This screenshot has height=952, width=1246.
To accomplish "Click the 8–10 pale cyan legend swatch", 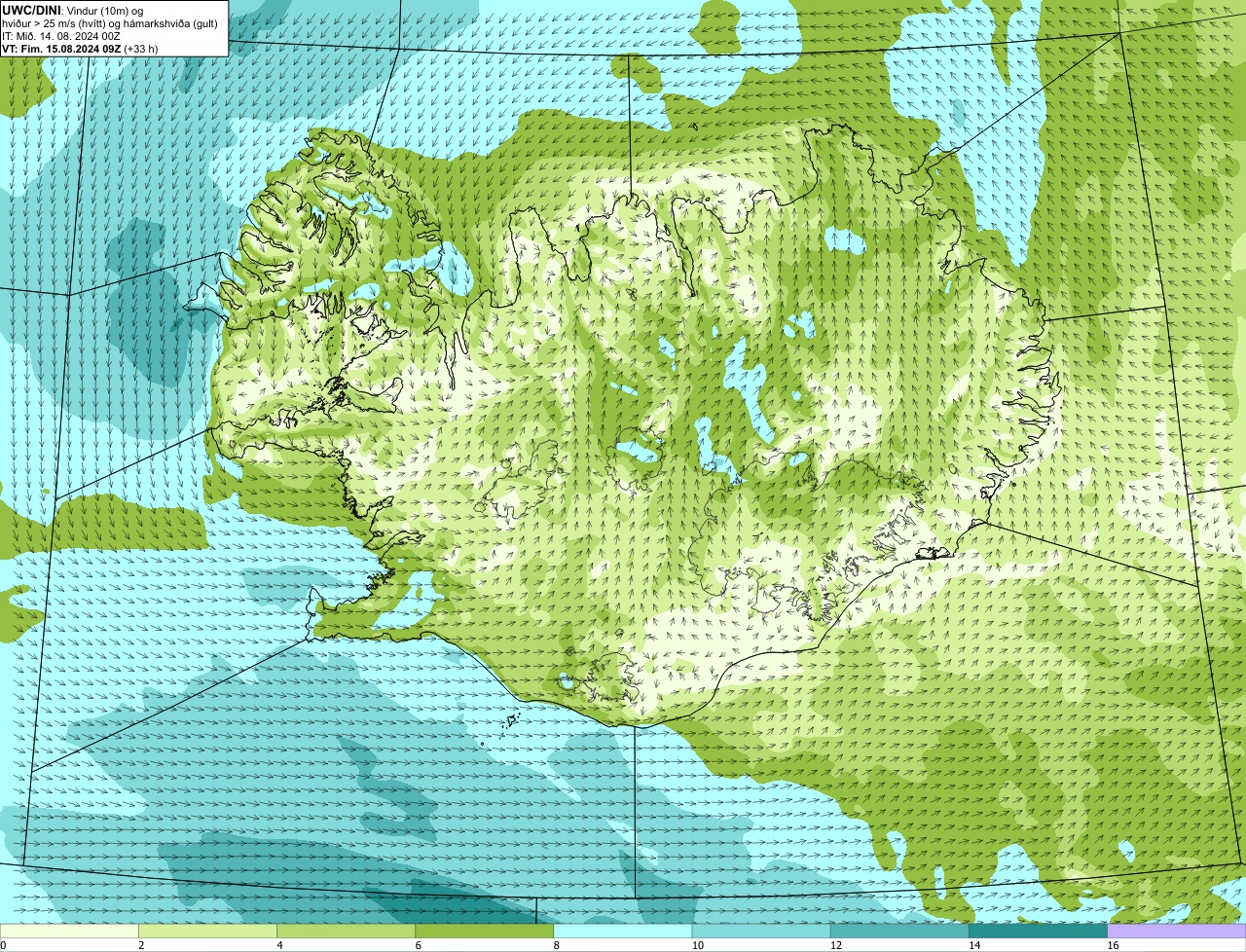I will (623, 932).
